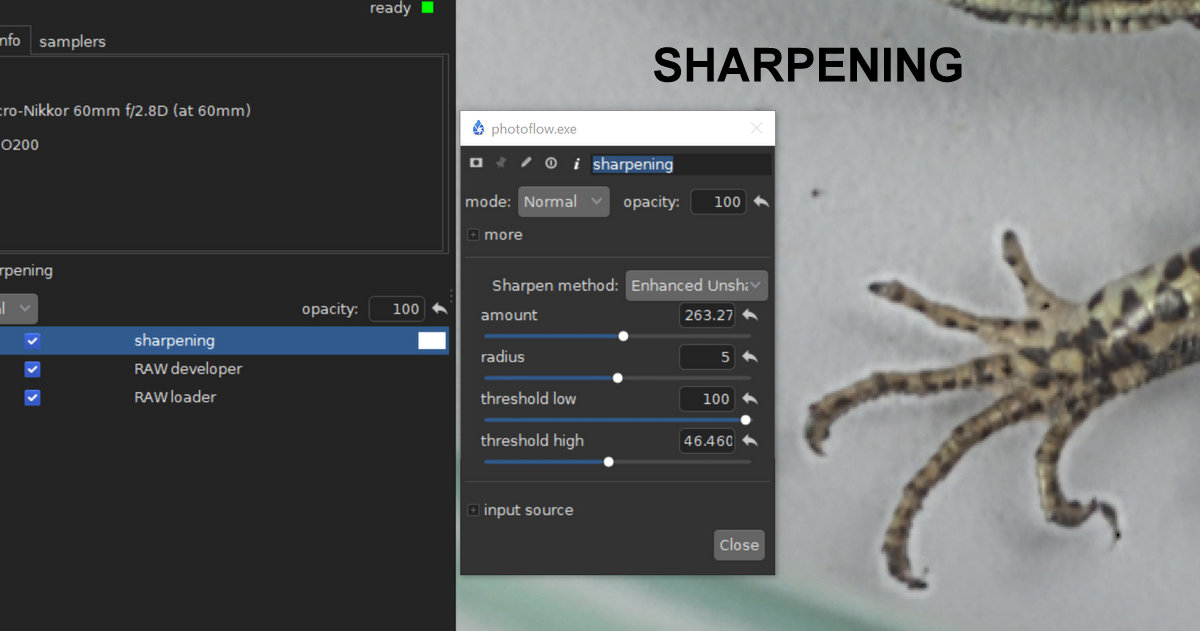Disable the RAW loader layer checkbox
Image resolution: width=1200 pixels, height=631 pixels.
coord(32,397)
